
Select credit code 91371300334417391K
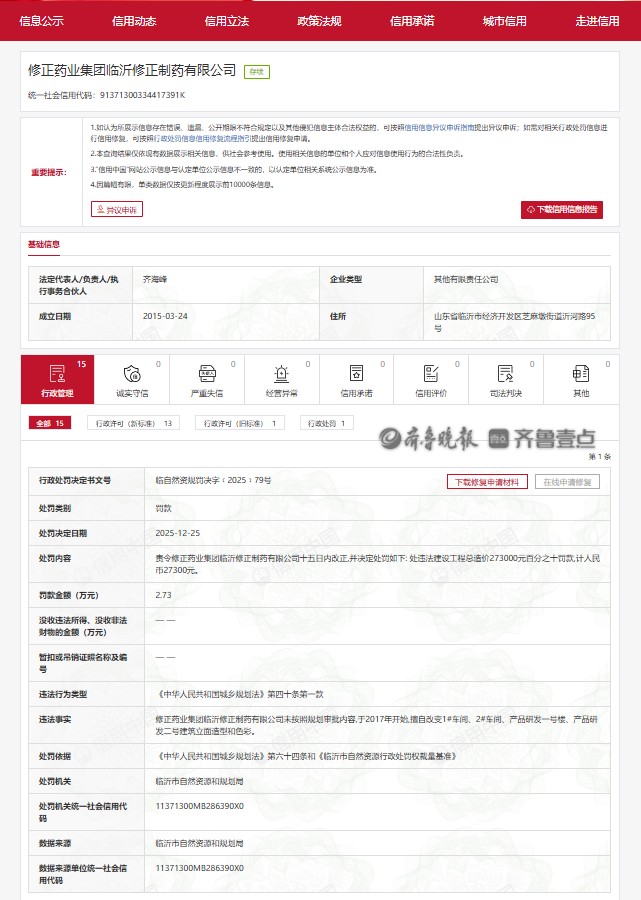pos(142,95)
